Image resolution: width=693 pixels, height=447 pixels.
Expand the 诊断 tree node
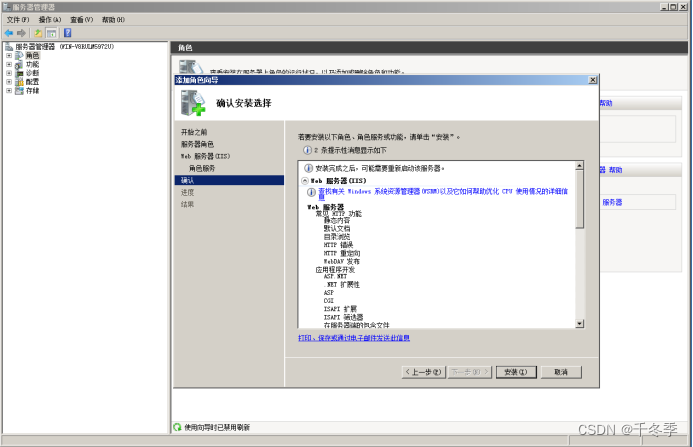coord(9,73)
